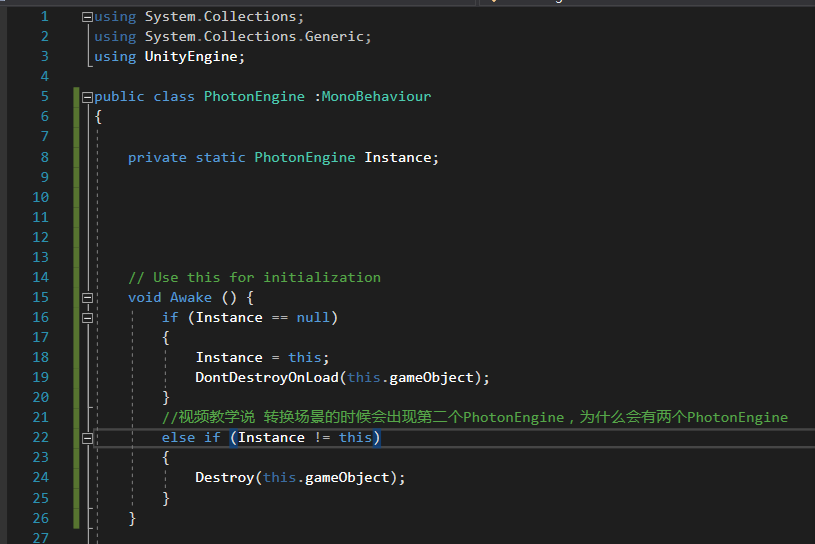
Task: Click gameObject on line 19
Action: (x=431, y=377)
